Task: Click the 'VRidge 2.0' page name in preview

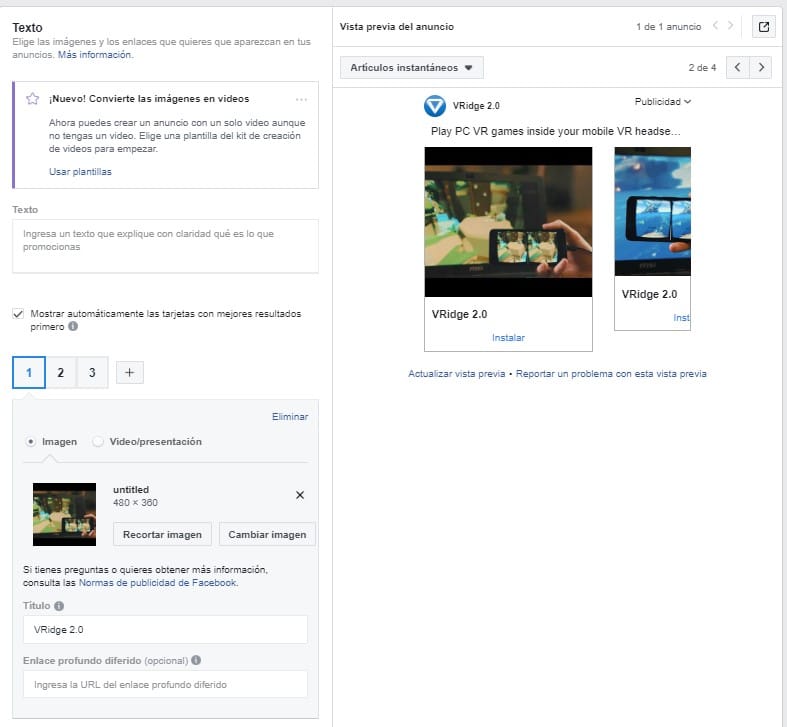Action: pyautogui.click(x=476, y=106)
